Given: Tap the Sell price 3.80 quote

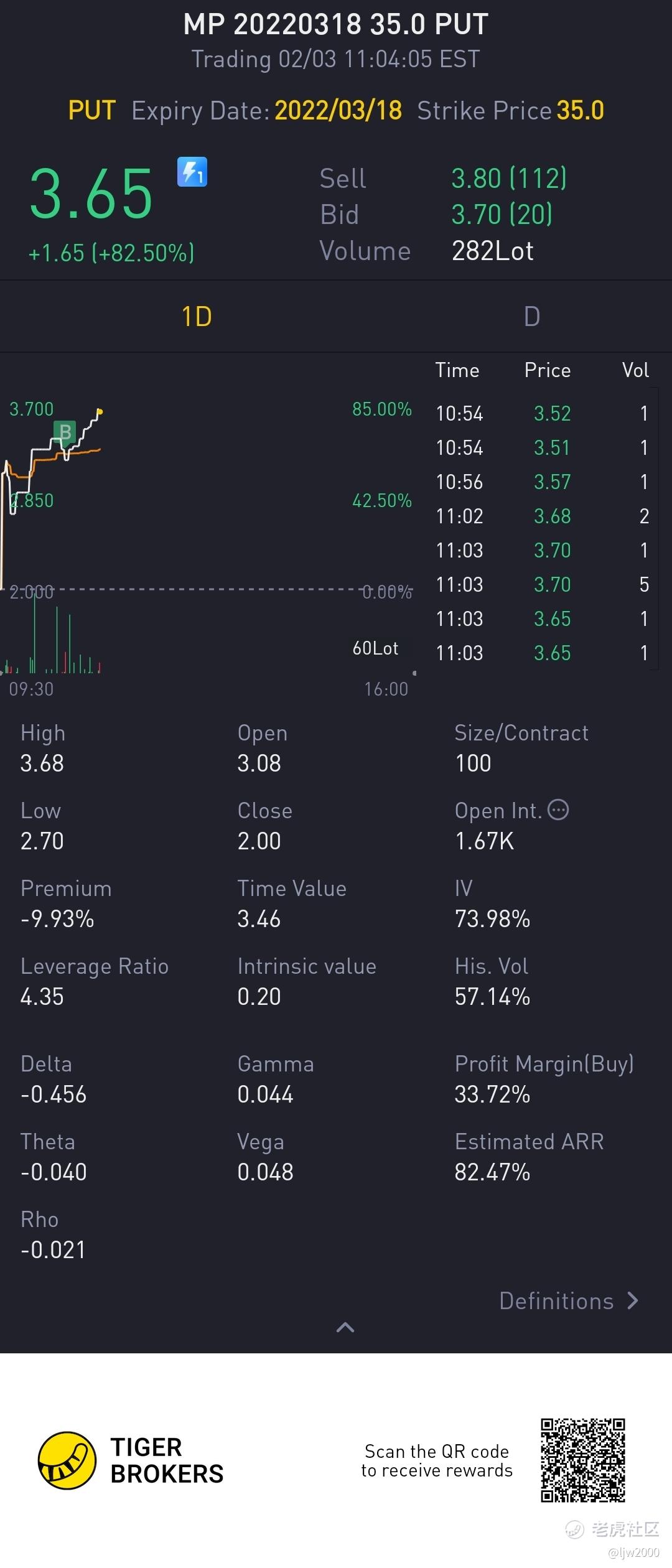Looking at the screenshot, I should tap(508, 179).
